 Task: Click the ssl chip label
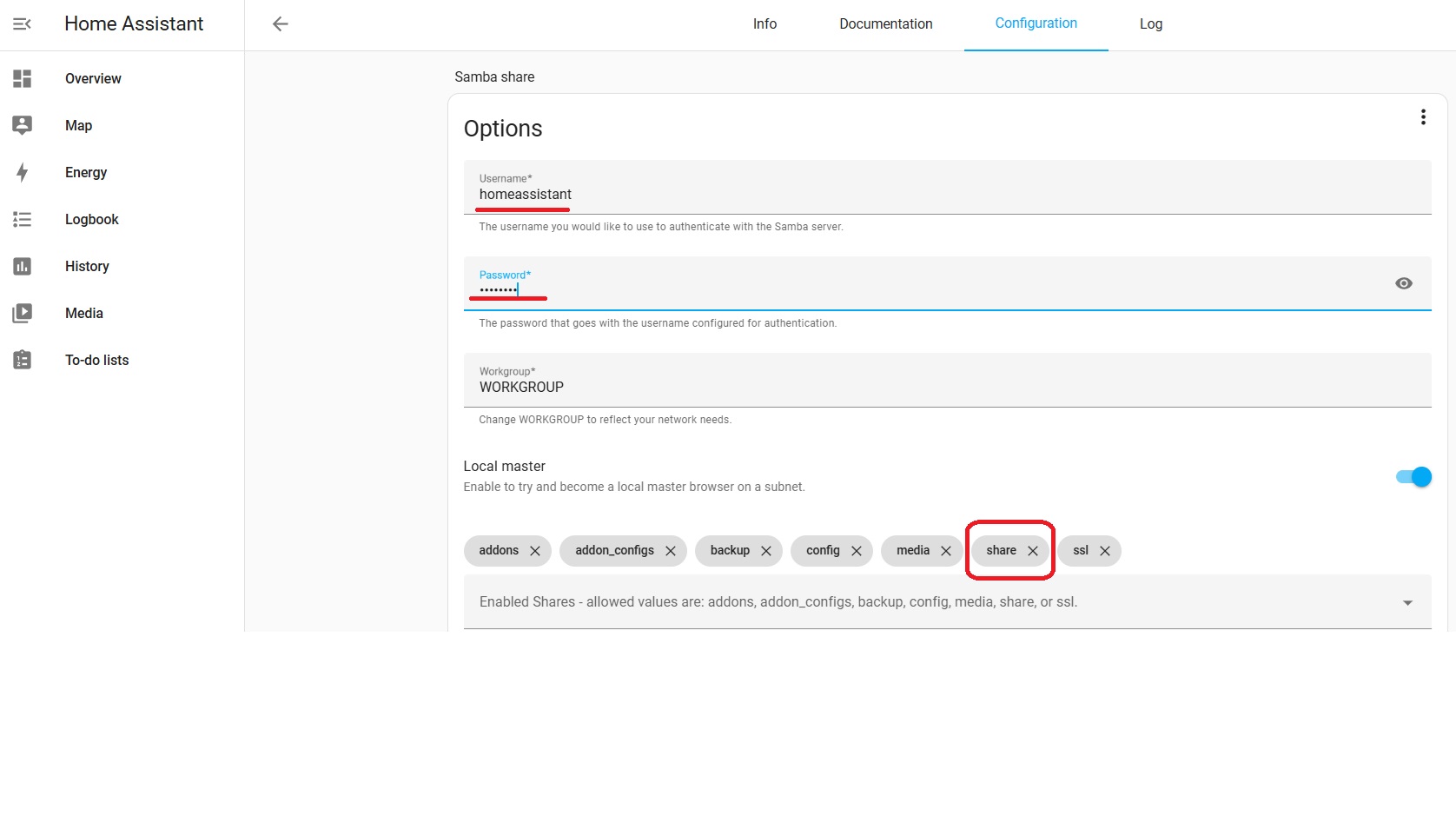[x=1081, y=550]
